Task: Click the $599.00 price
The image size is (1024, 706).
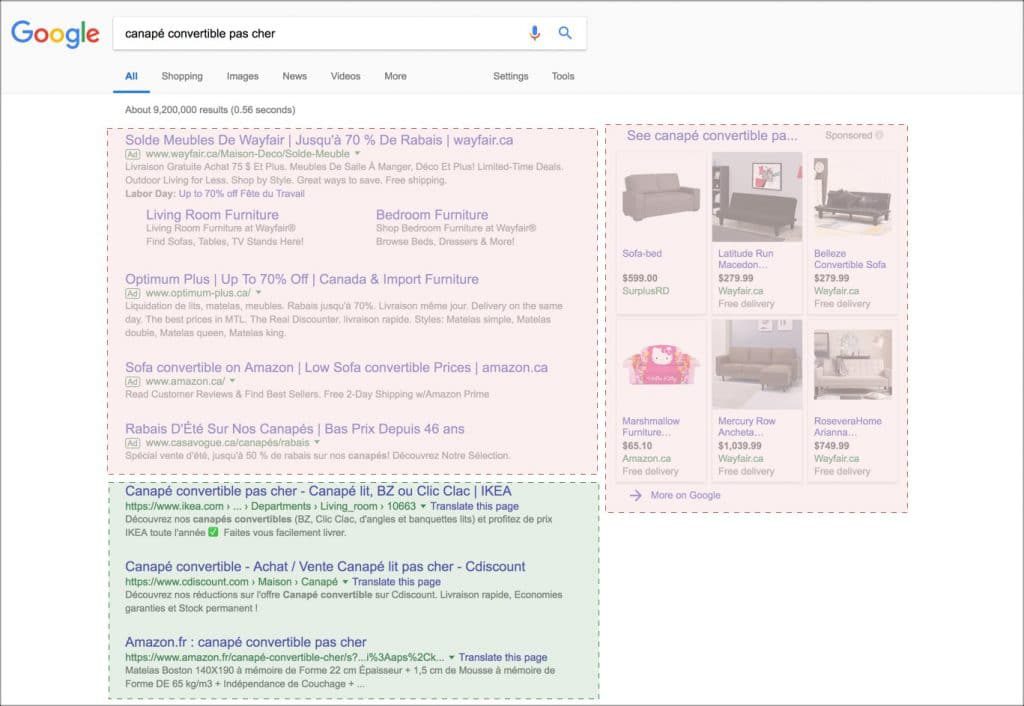Action: coord(640,278)
